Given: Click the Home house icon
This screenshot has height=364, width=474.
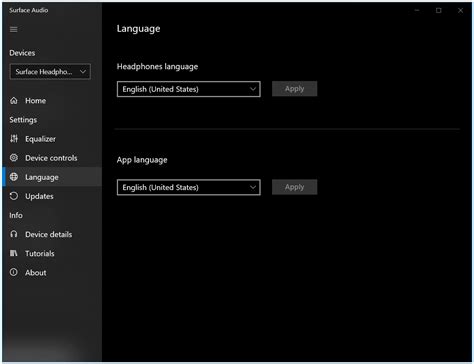Looking at the screenshot, I should click(x=14, y=100).
